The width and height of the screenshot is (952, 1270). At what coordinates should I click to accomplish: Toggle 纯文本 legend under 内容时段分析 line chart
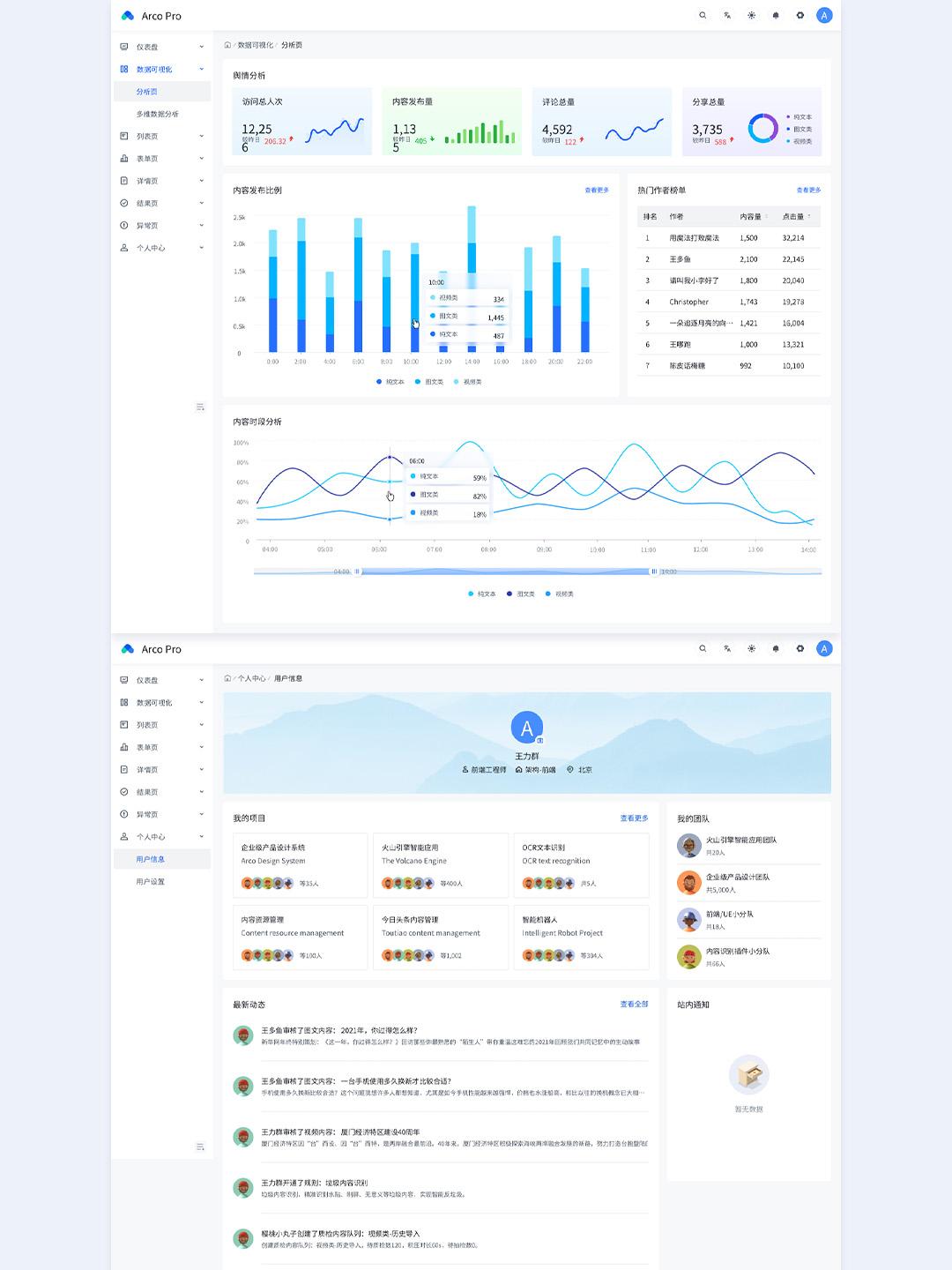click(x=481, y=594)
